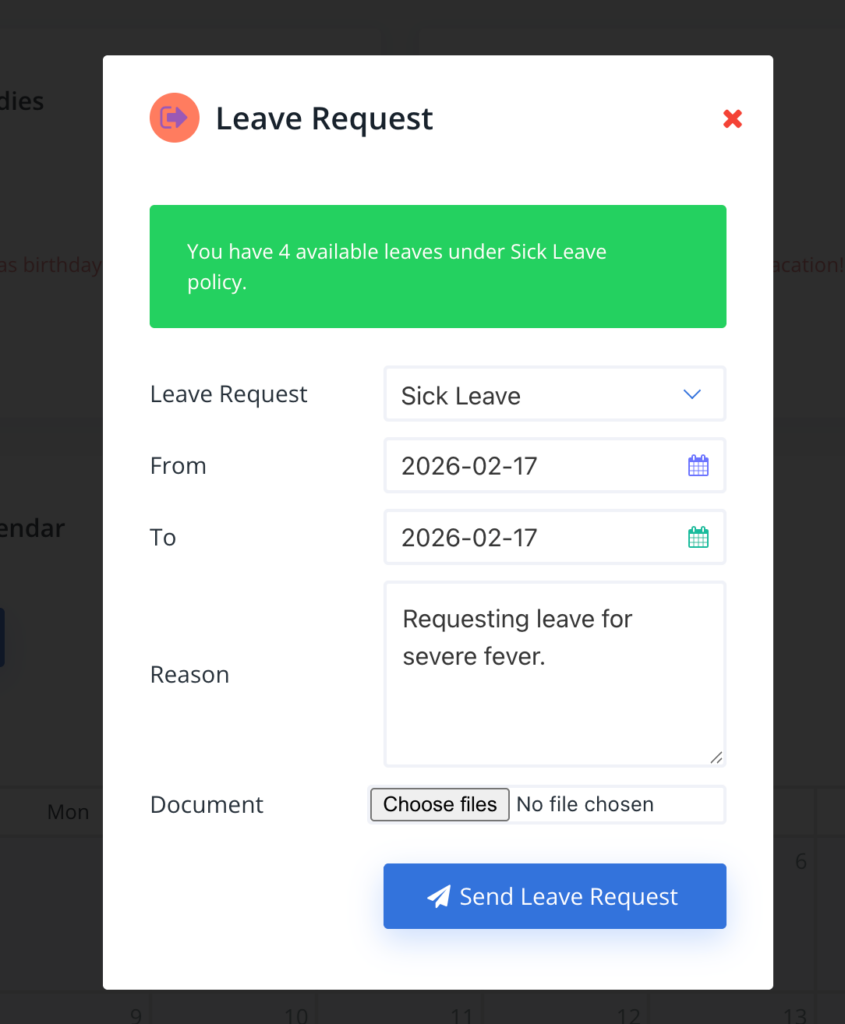Open the To date calendar icon

(x=698, y=537)
